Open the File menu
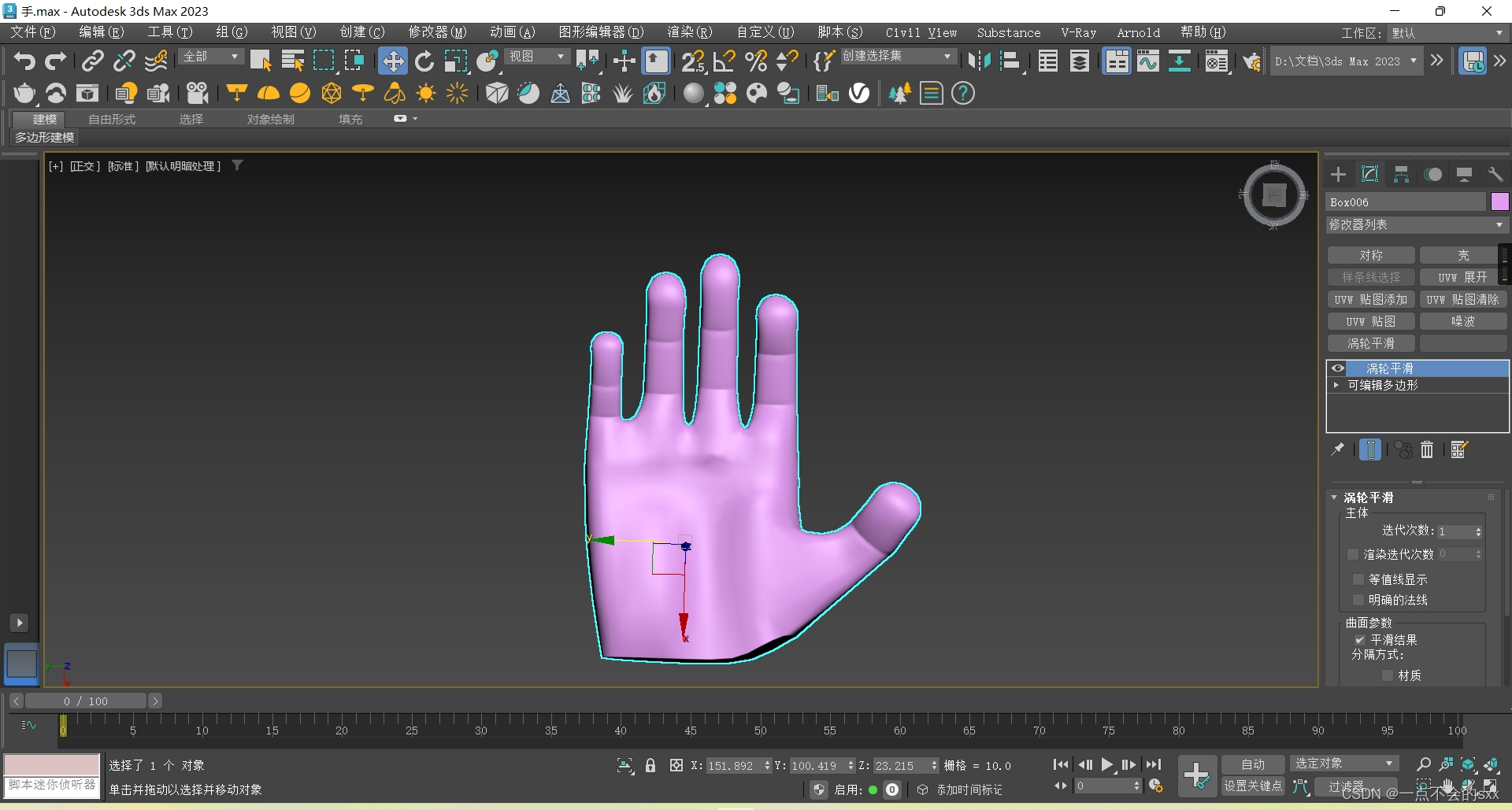This screenshot has width=1512, height=810. pyautogui.click(x=32, y=32)
